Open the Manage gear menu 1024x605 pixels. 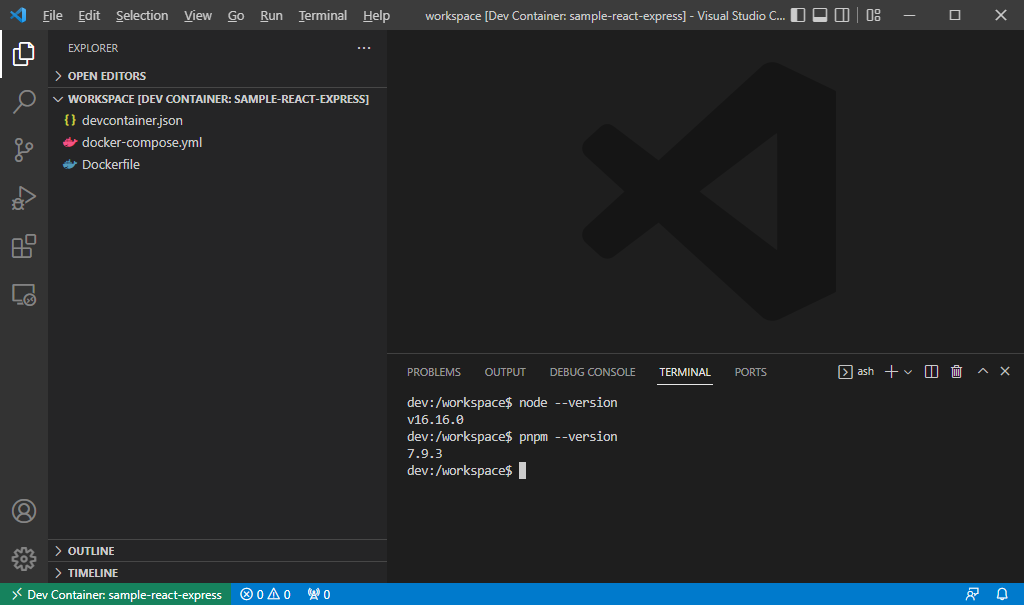pos(24,559)
